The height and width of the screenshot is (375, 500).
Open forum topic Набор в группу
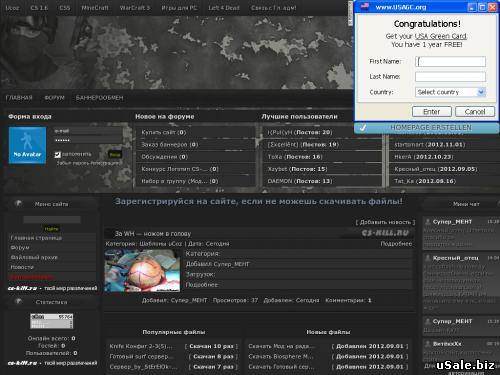(x=180, y=181)
